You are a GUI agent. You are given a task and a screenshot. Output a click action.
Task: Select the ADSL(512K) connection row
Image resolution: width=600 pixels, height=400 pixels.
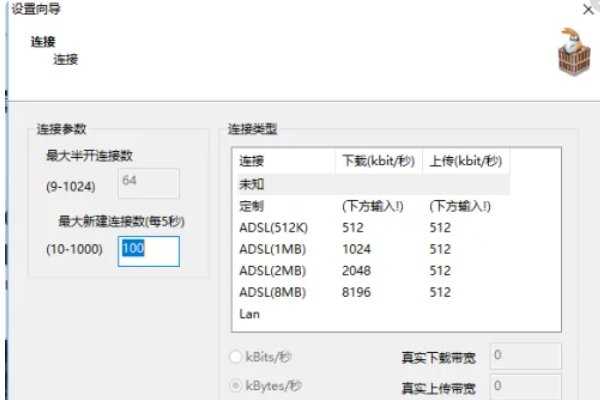click(x=373, y=228)
